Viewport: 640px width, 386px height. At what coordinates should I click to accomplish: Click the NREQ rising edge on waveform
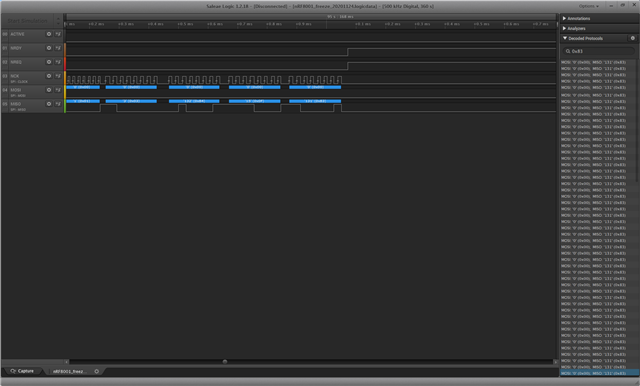pyautogui.click(x=348, y=66)
